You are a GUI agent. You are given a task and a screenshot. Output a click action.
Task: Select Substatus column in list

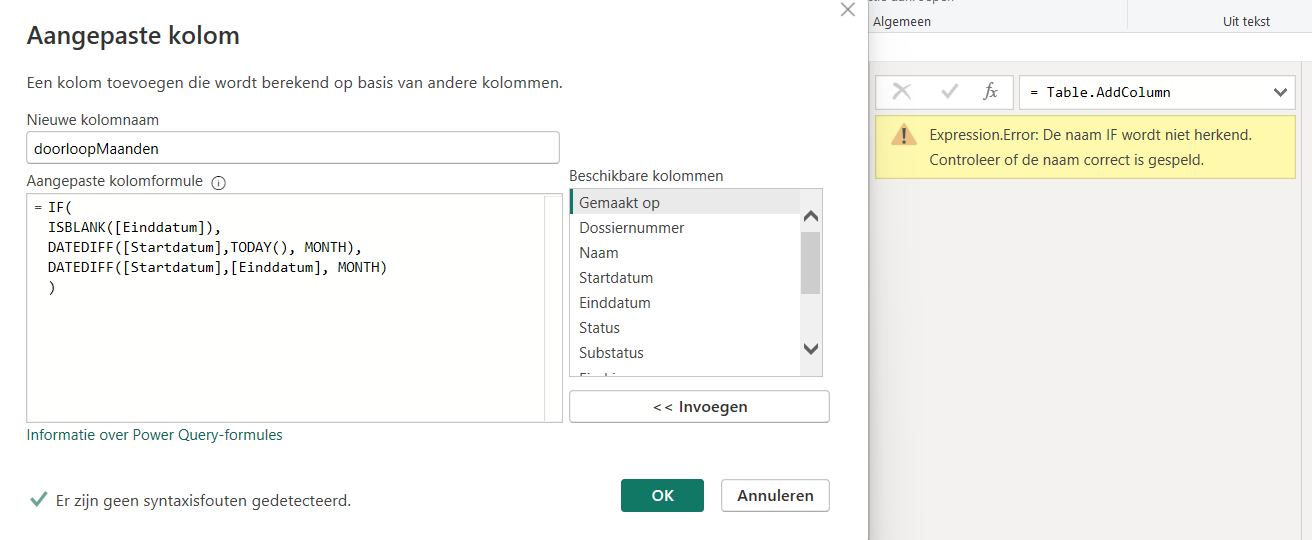tap(685, 352)
